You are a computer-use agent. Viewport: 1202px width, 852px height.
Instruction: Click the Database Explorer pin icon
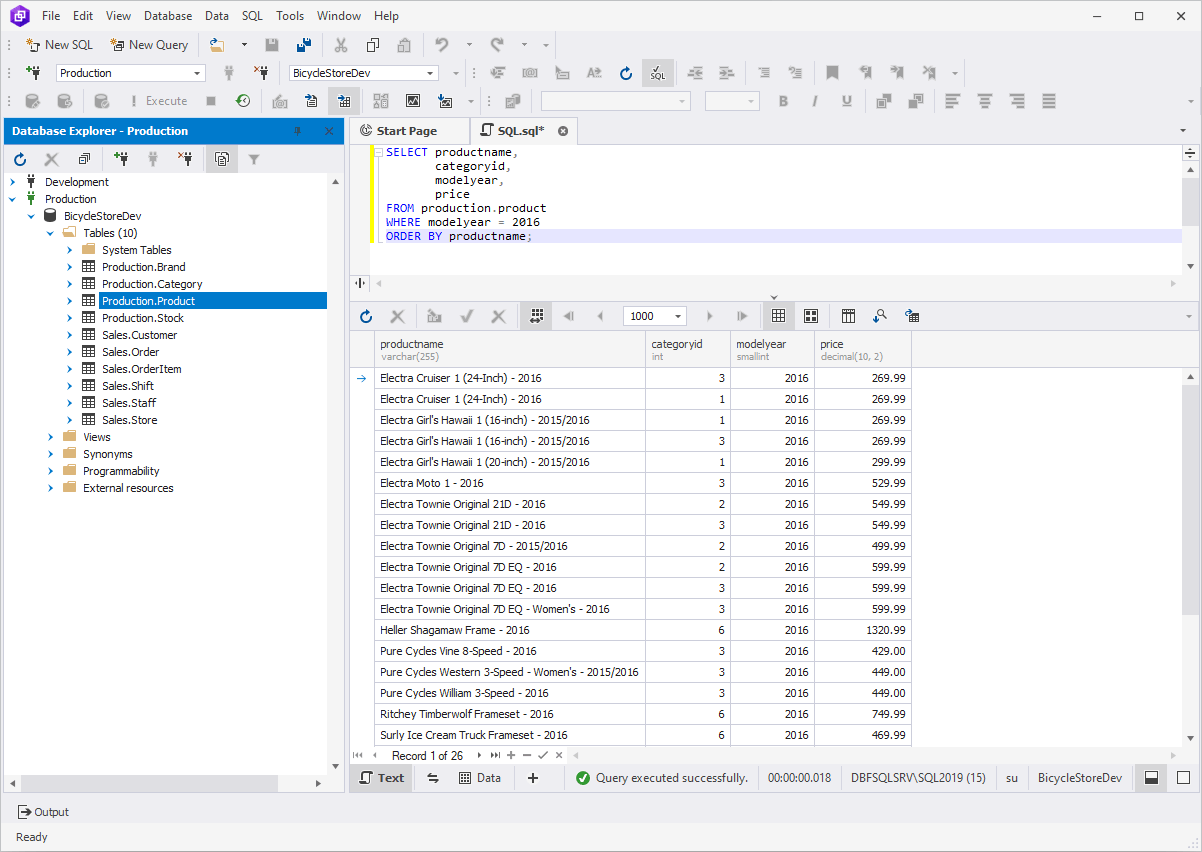point(297,131)
